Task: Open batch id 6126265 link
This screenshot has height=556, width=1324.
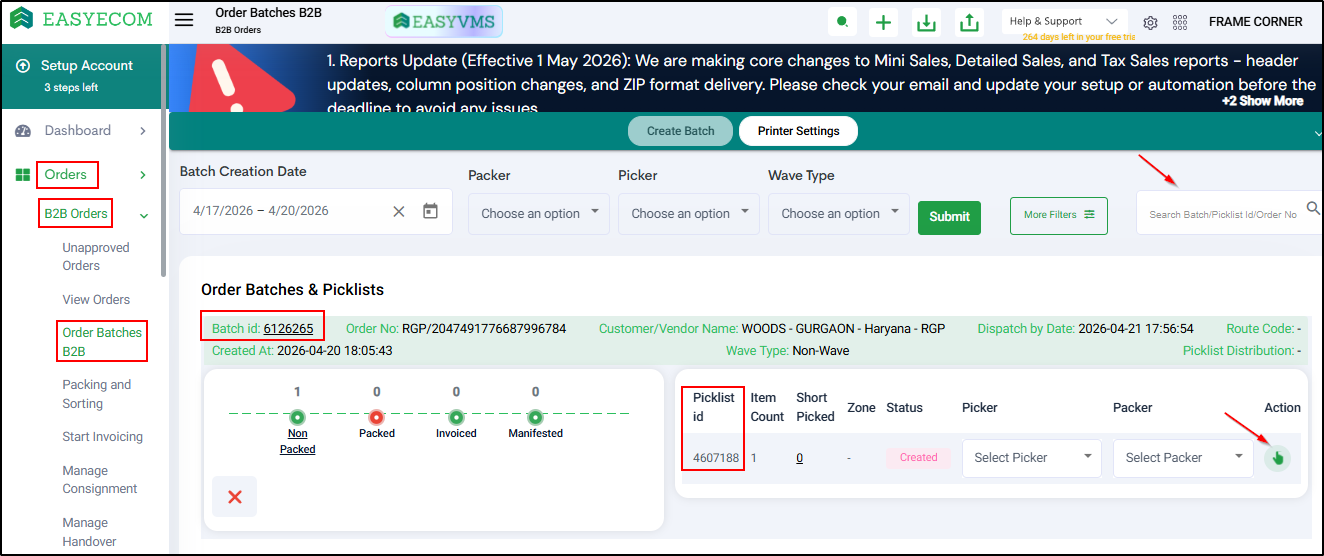Action: pos(288,328)
